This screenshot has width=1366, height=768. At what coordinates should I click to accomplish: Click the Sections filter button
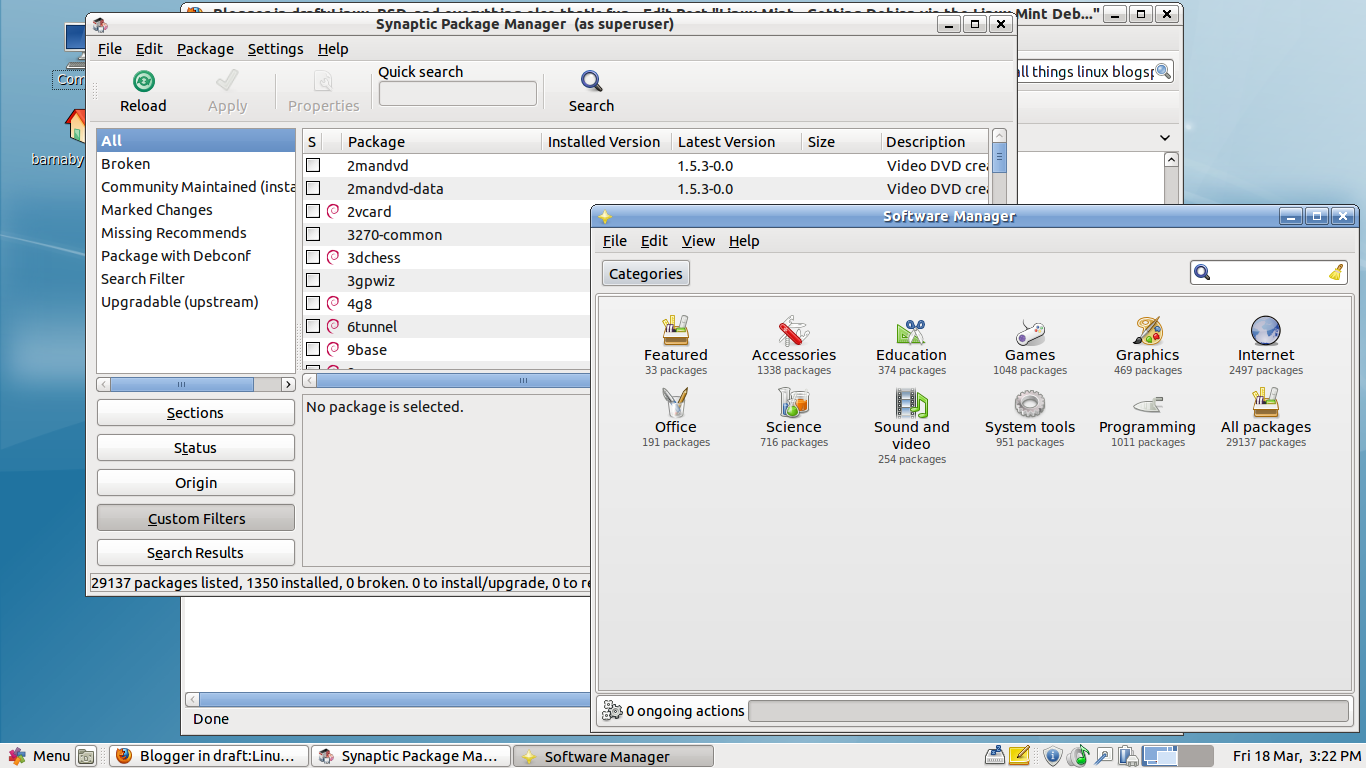(x=196, y=413)
